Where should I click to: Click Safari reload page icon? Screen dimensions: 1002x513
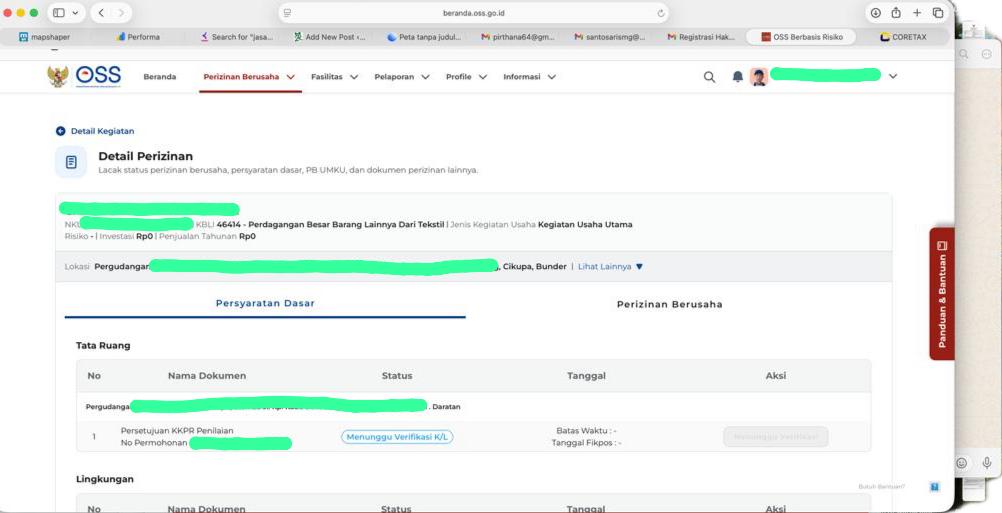(x=661, y=14)
